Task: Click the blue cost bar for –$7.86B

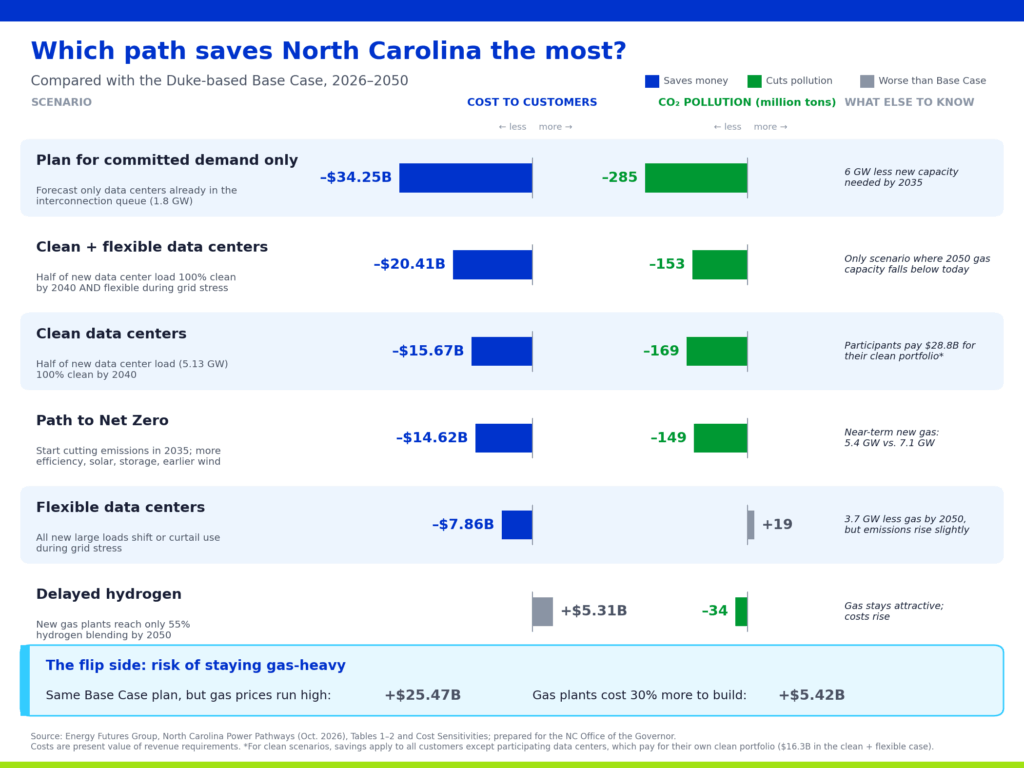Action: tap(517, 525)
